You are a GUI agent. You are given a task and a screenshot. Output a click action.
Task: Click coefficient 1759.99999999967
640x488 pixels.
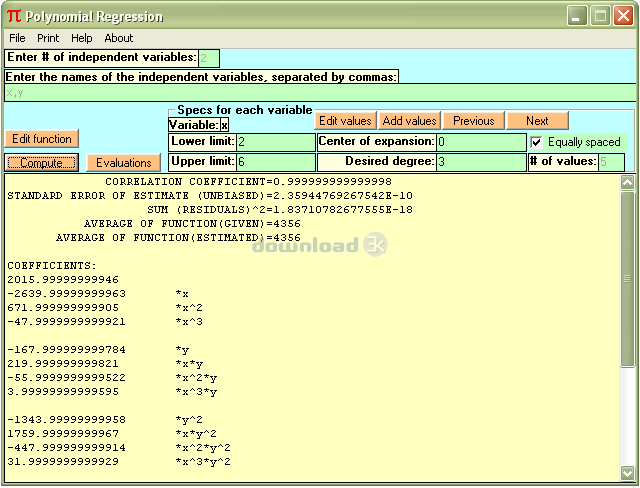(x=63, y=433)
